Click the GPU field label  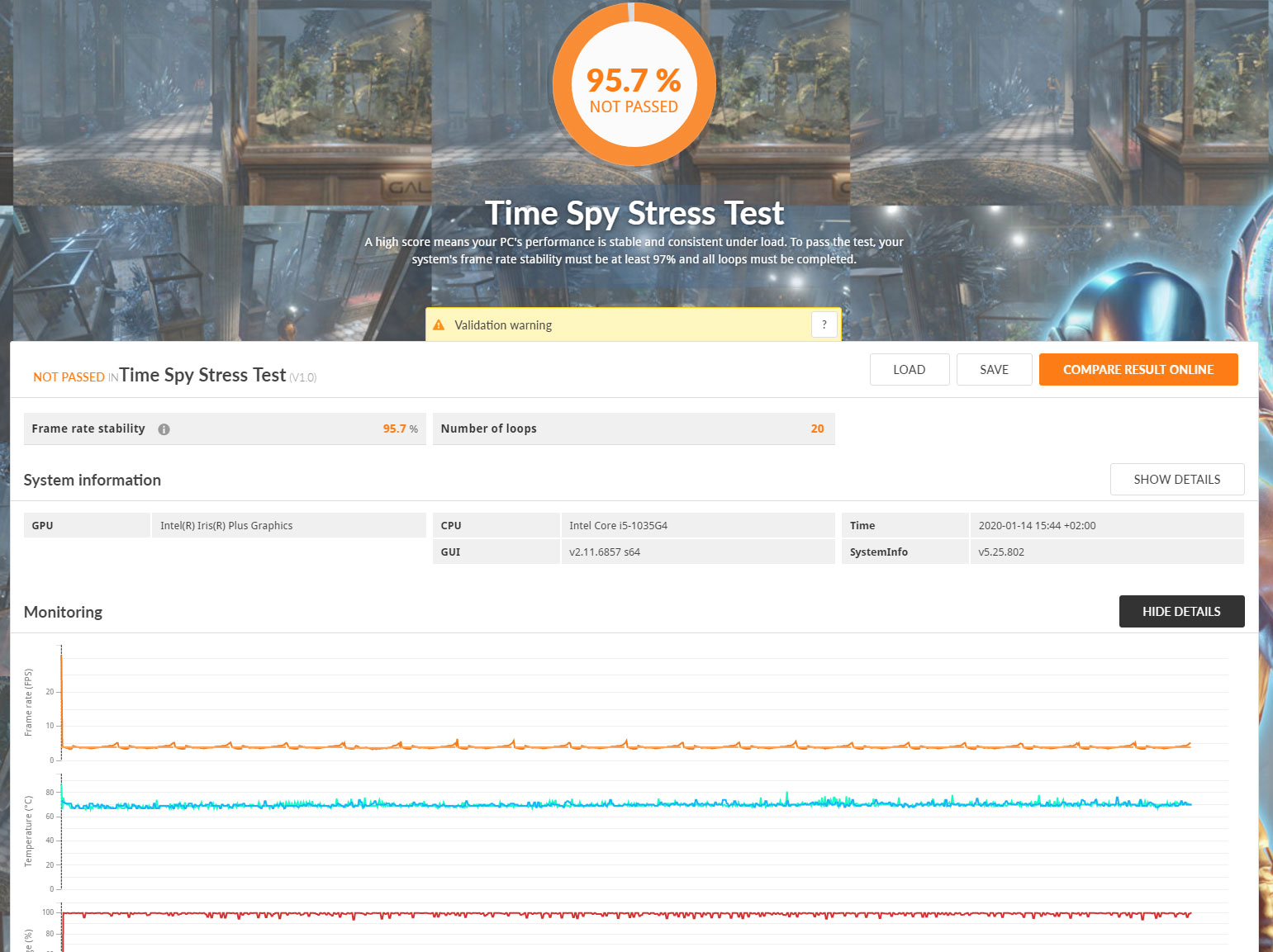[x=42, y=526]
